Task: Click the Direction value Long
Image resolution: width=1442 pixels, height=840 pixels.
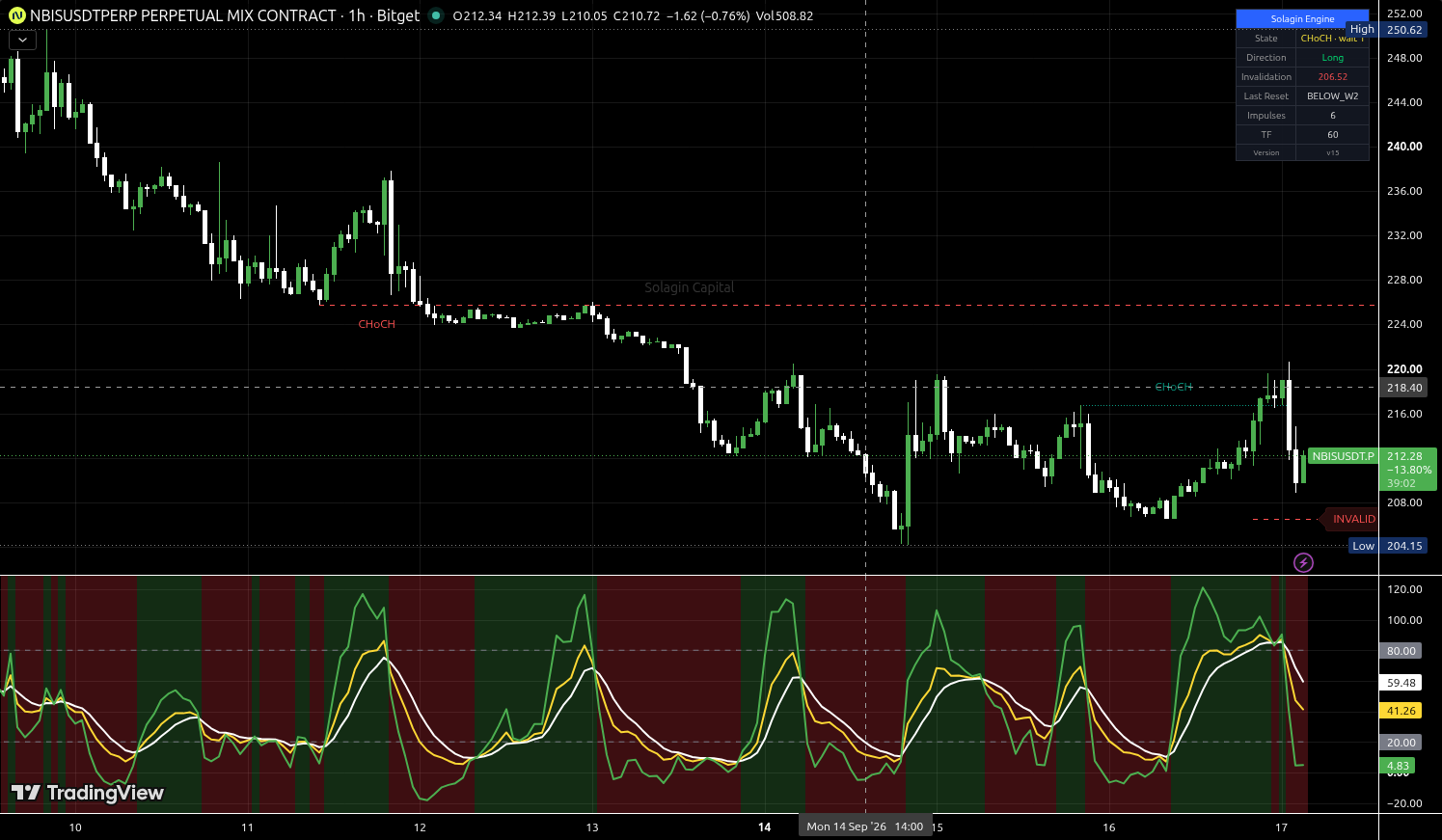Action: coord(1332,58)
